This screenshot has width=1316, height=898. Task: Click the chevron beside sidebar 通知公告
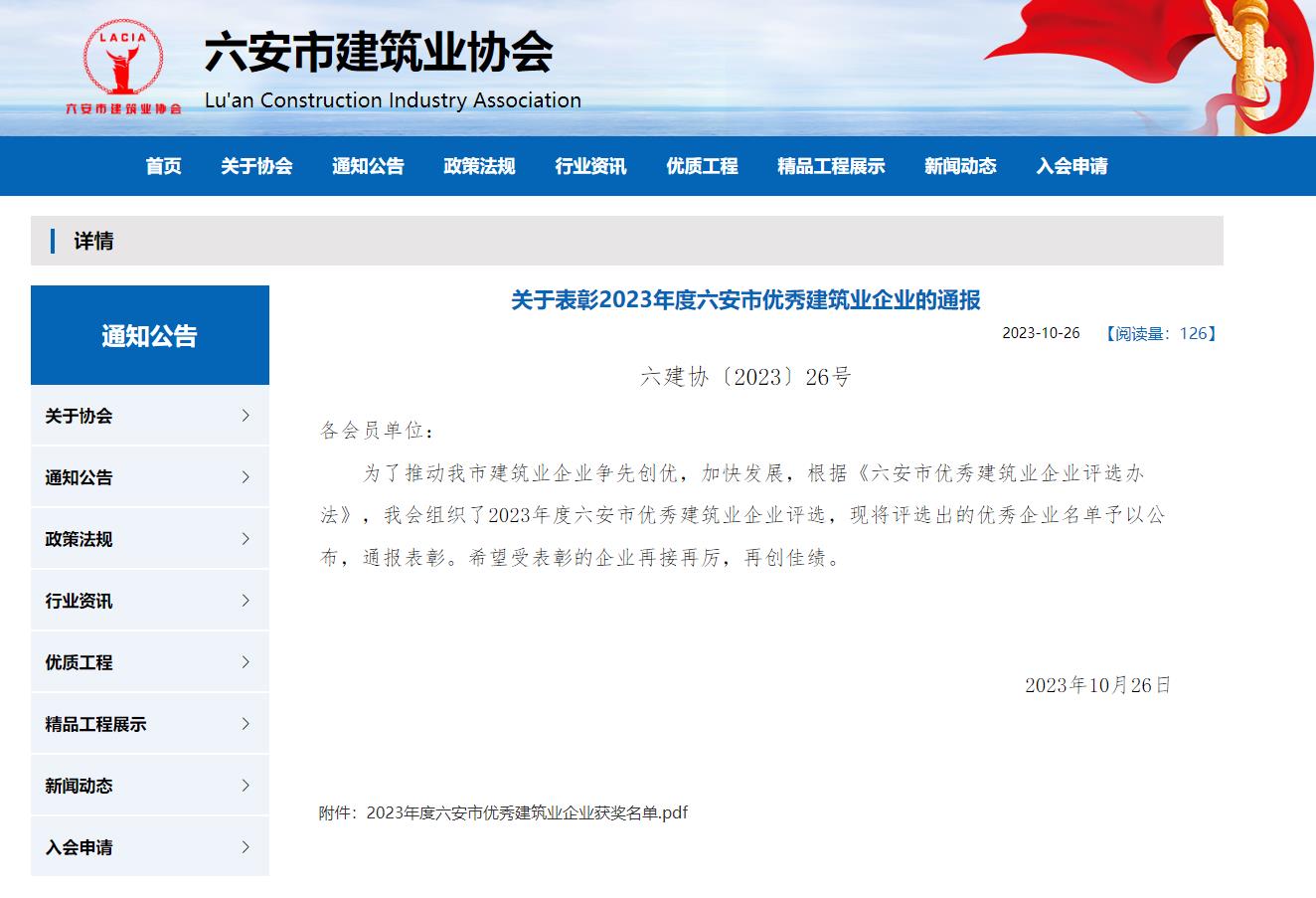tap(246, 477)
